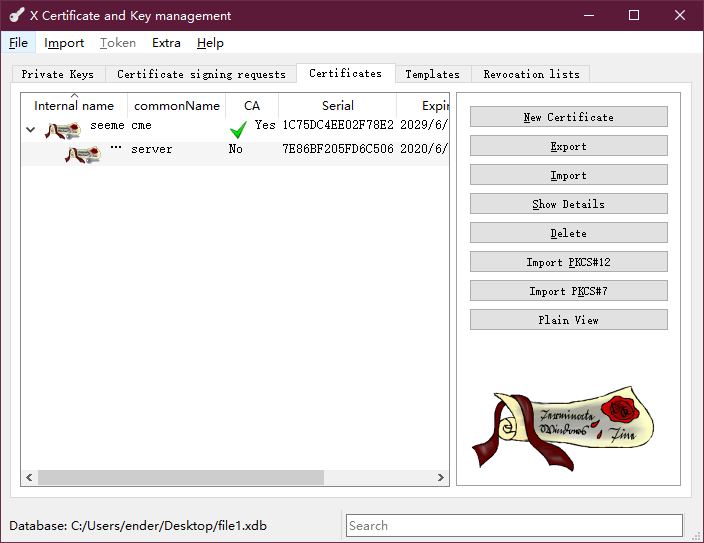The image size is (704, 543).
Task: Sort by the Serial column header
Action: click(338, 106)
